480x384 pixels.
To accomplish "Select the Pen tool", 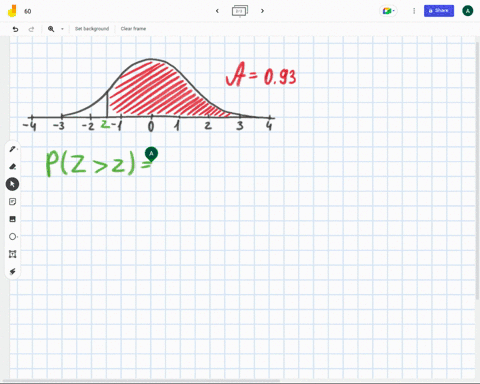I will click(12, 149).
